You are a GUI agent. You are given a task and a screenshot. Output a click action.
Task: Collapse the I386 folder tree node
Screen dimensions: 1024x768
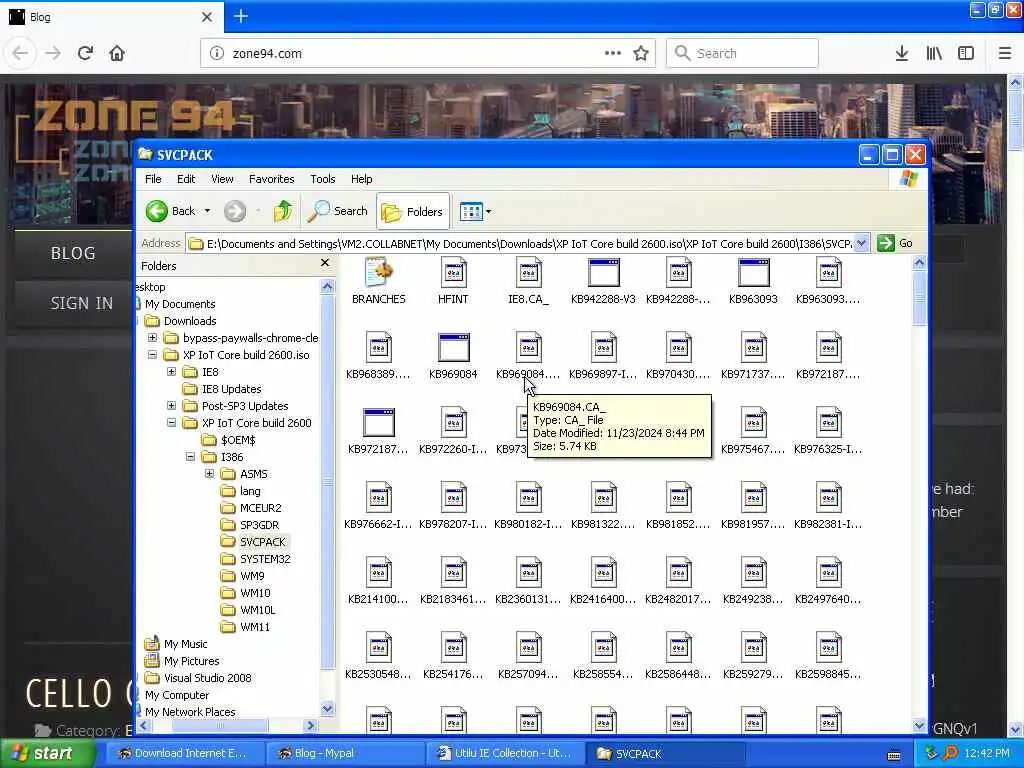190,456
